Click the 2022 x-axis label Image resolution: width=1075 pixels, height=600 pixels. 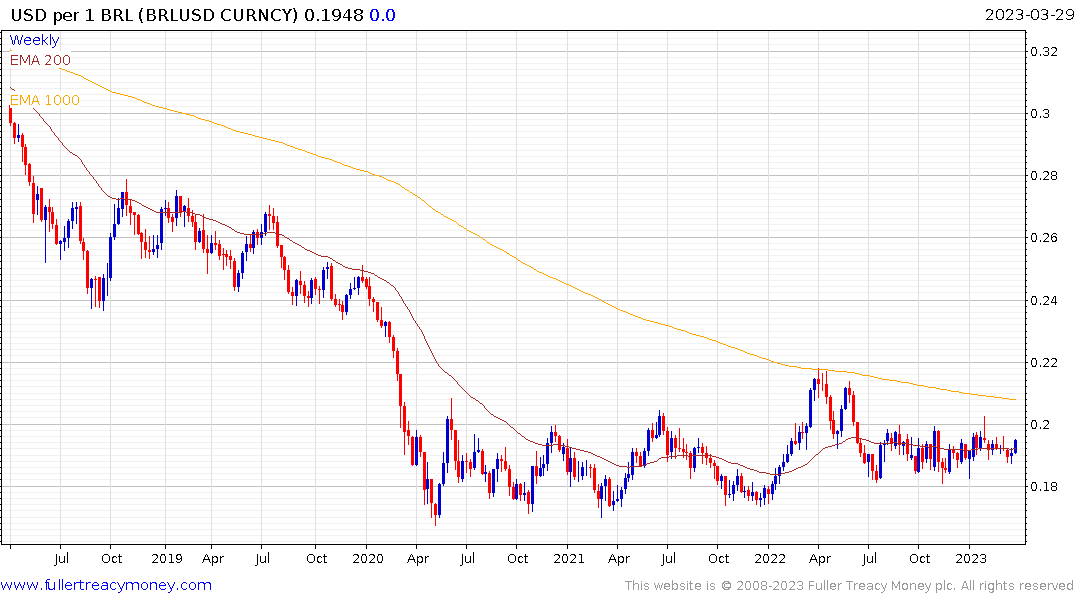pos(769,558)
